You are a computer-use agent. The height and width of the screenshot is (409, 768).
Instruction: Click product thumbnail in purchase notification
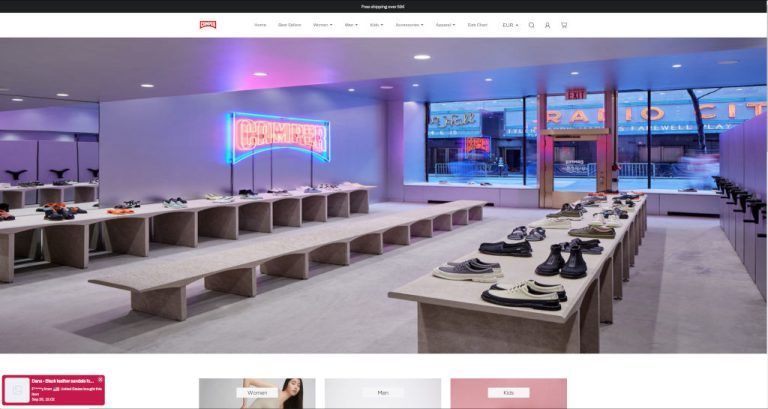[x=18, y=390]
